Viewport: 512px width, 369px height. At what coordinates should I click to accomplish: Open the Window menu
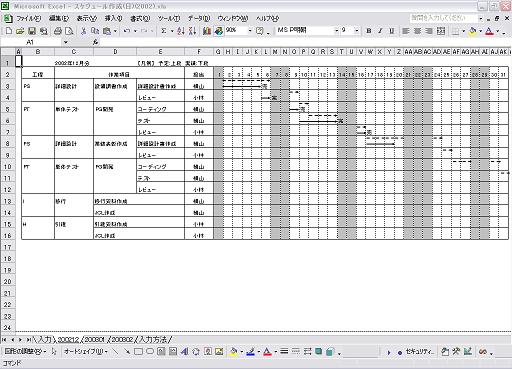click(233, 18)
